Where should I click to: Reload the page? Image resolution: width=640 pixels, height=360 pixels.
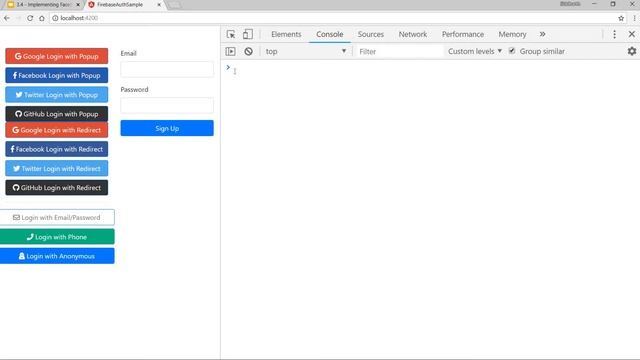[x=30, y=18]
